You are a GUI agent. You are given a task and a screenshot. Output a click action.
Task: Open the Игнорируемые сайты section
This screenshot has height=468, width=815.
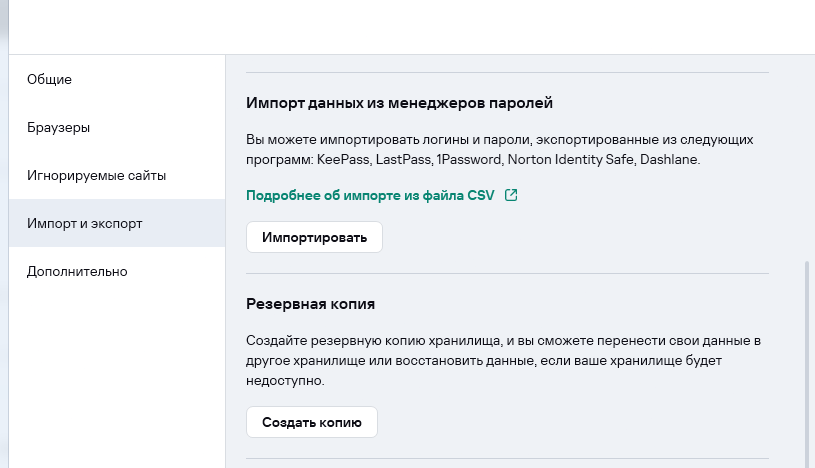[96, 175]
